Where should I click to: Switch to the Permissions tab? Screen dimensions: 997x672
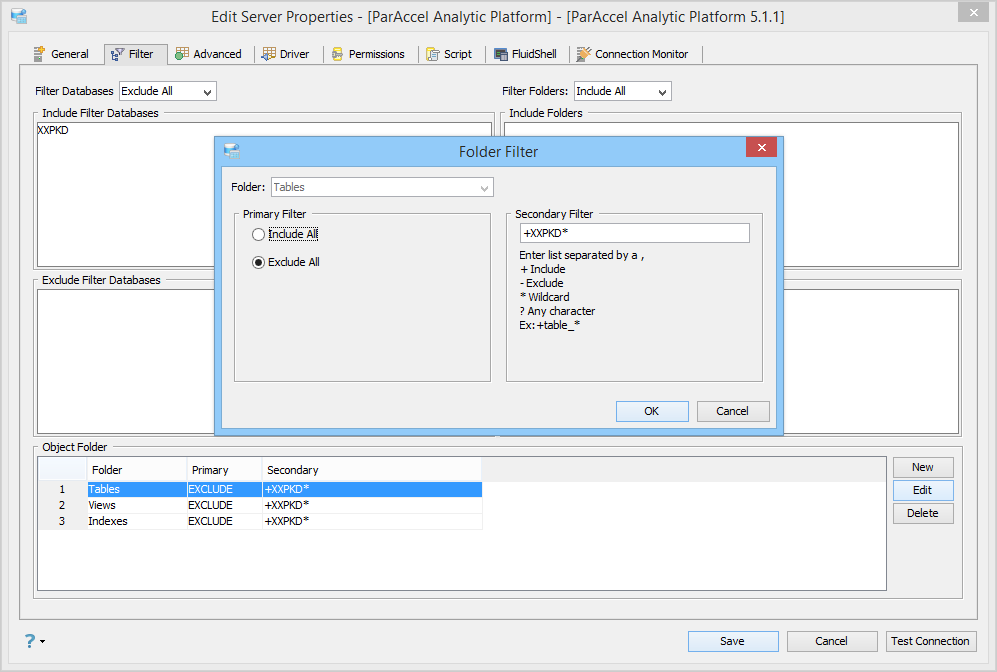click(368, 54)
